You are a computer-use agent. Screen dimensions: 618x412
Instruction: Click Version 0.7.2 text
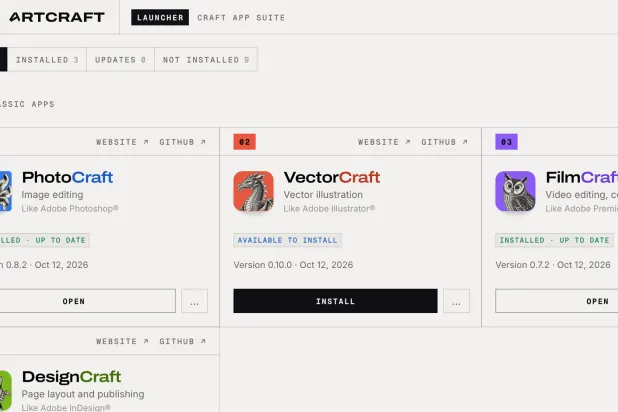(553, 265)
